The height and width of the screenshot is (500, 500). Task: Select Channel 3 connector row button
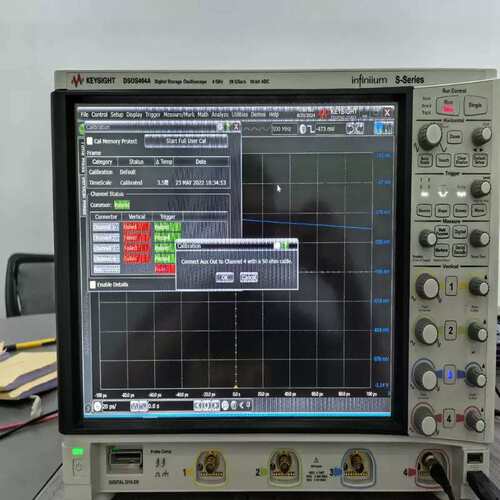(x=106, y=248)
